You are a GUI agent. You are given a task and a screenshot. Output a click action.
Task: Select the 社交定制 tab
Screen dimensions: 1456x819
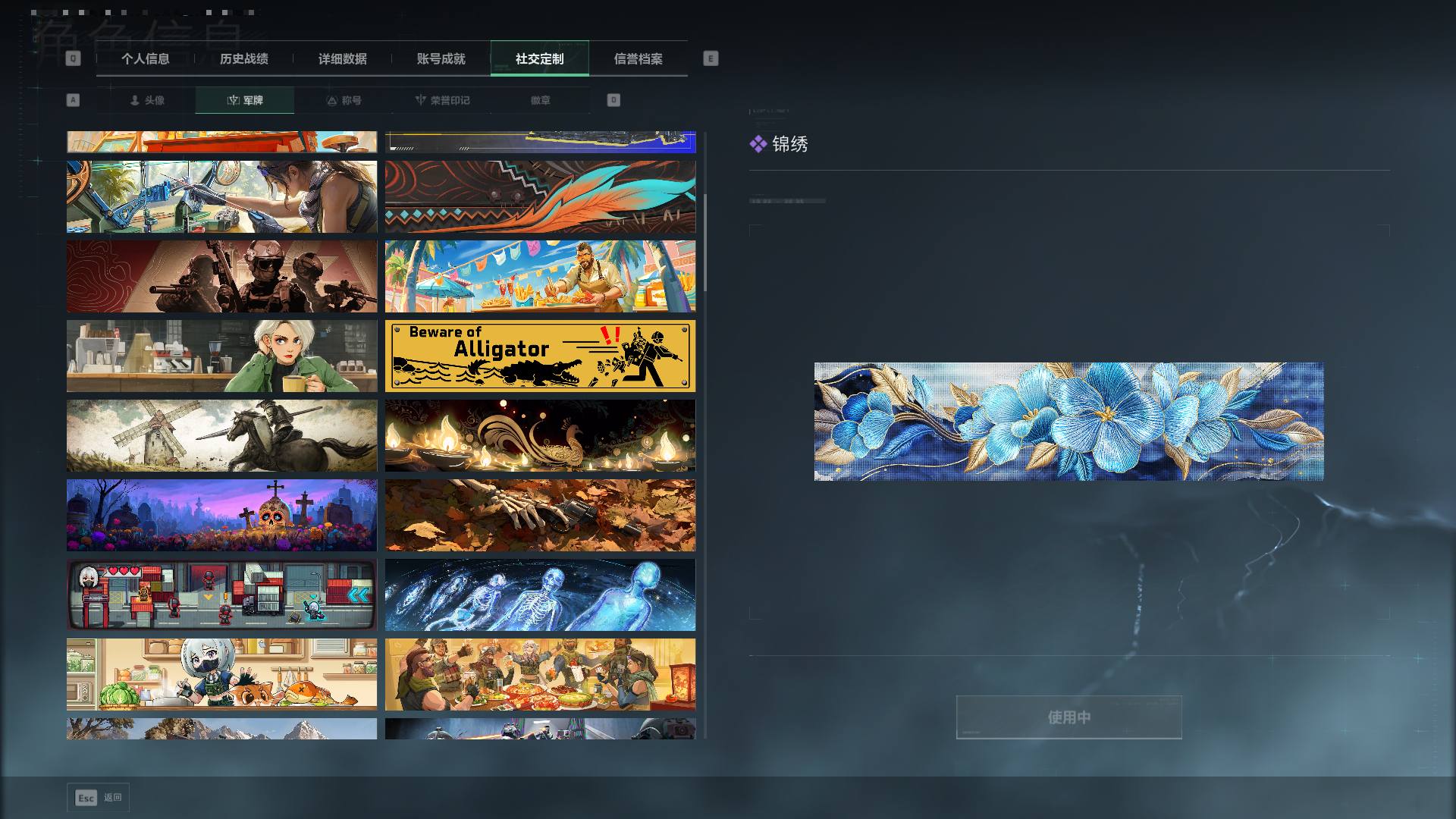point(539,58)
